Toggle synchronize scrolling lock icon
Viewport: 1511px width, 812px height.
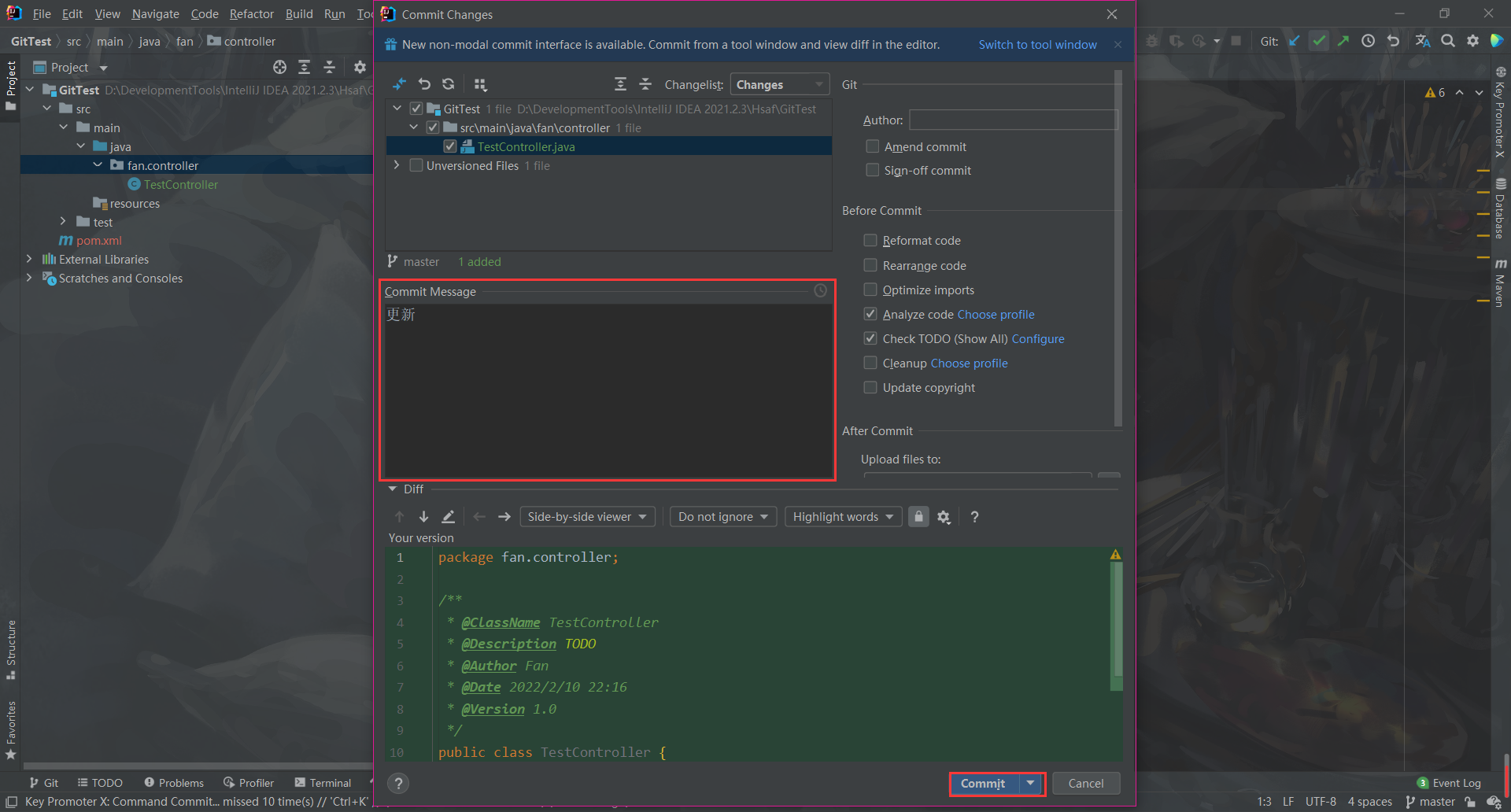click(918, 517)
